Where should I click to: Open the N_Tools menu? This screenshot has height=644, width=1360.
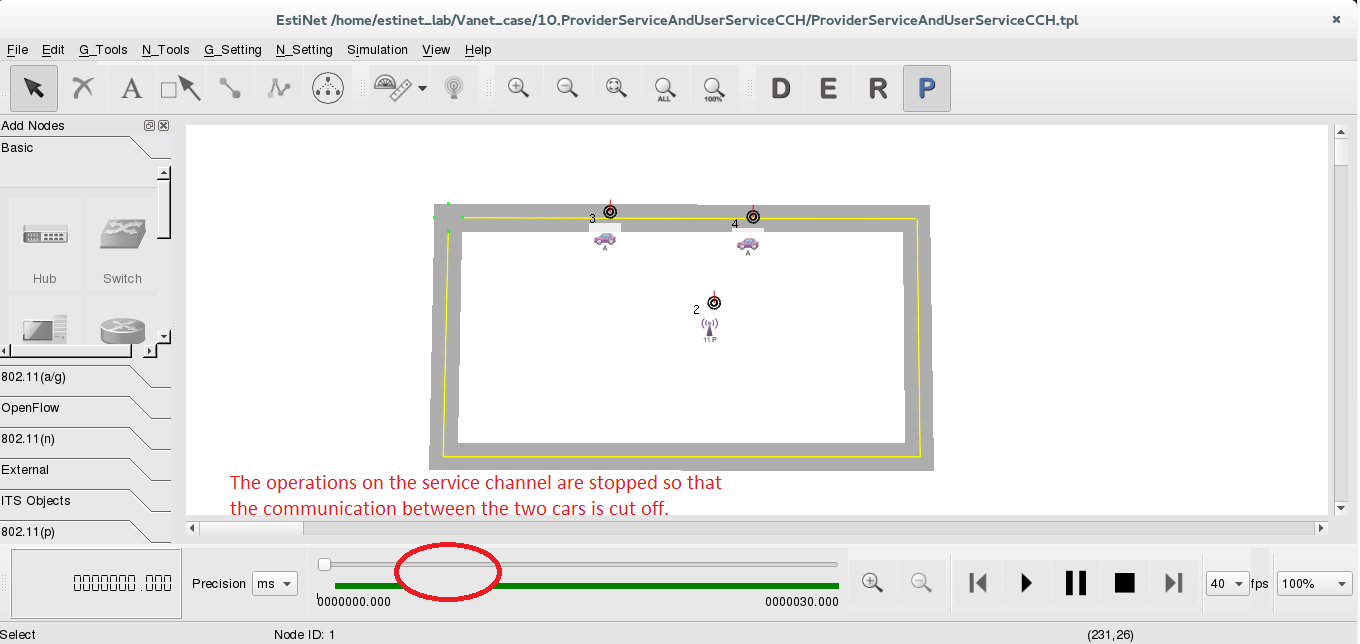[165, 49]
